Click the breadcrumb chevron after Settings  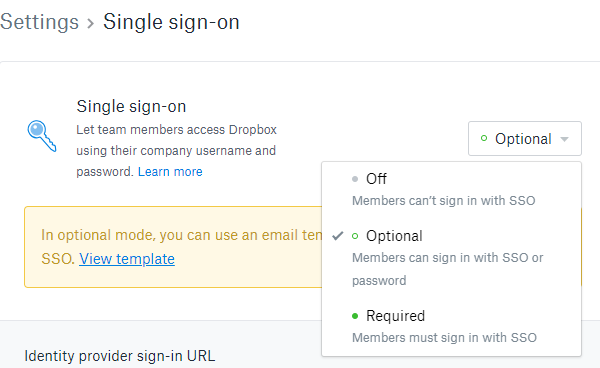(90, 23)
